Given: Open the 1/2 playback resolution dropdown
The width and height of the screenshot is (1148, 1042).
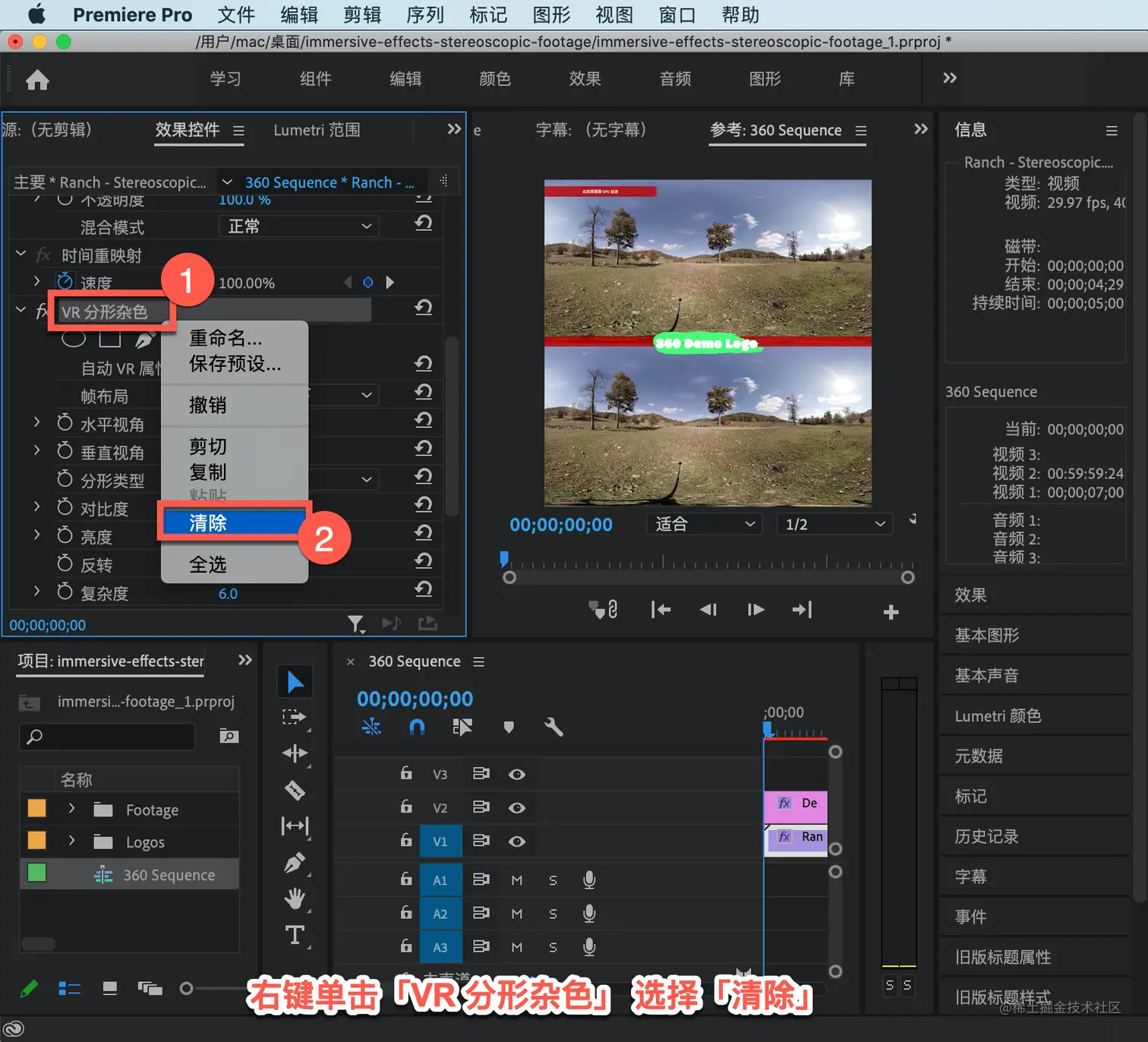Looking at the screenshot, I should 834,524.
